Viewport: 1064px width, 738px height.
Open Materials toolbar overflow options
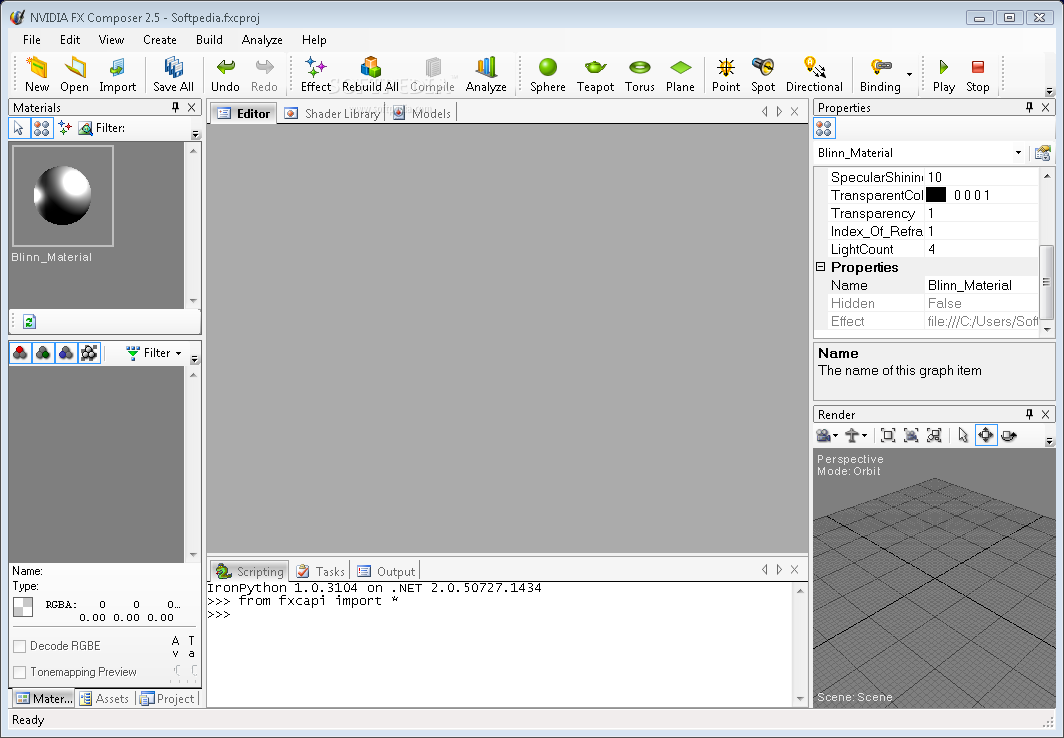click(x=195, y=134)
